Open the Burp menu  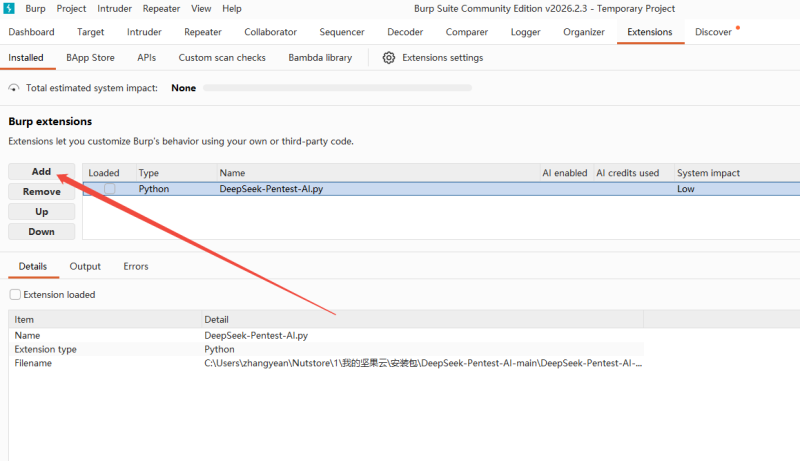(35, 8)
